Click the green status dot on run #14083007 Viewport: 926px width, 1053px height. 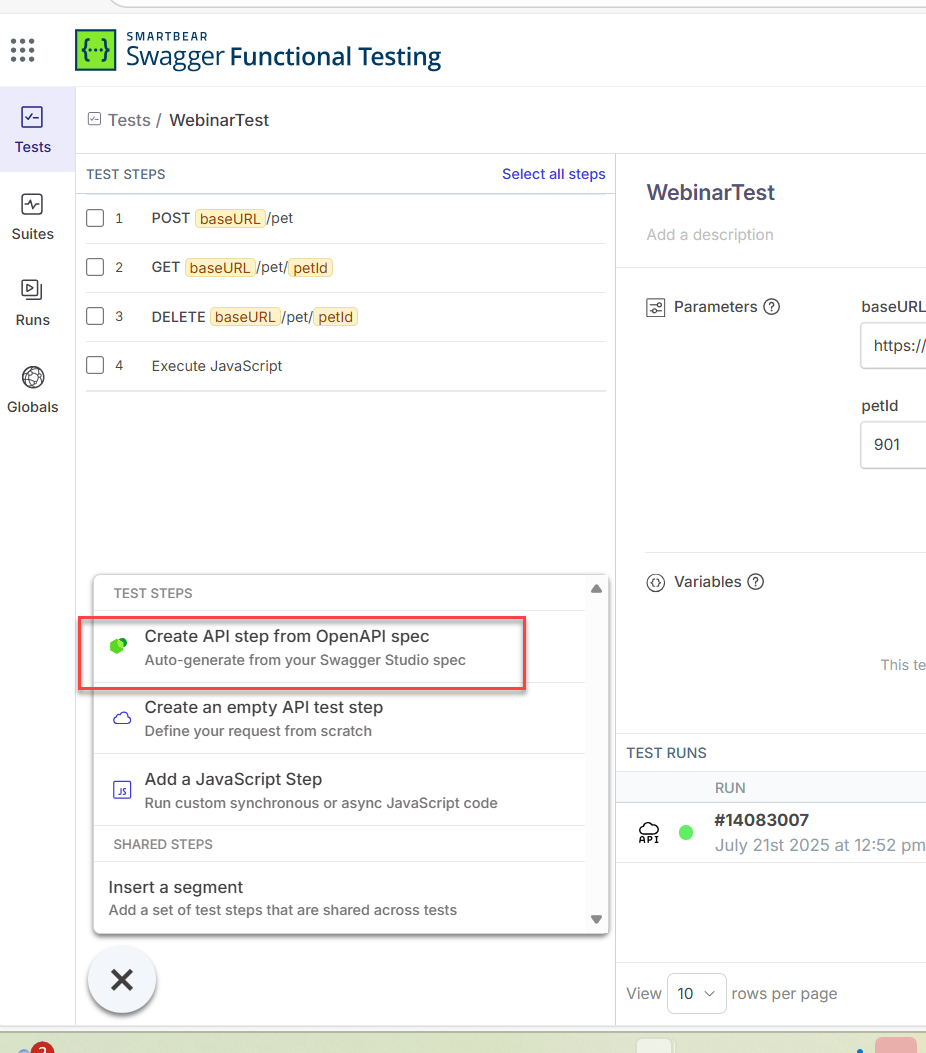[686, 832]
